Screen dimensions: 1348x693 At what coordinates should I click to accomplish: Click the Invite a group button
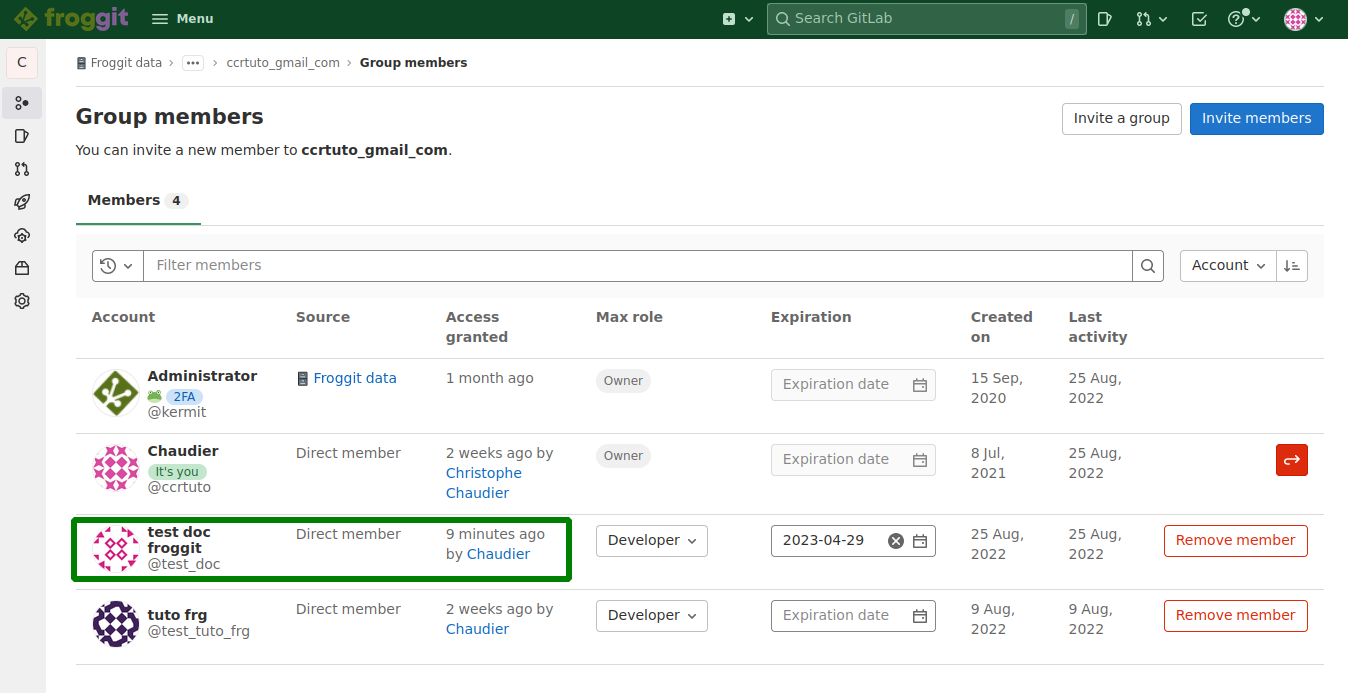(x=1121, y=118)
